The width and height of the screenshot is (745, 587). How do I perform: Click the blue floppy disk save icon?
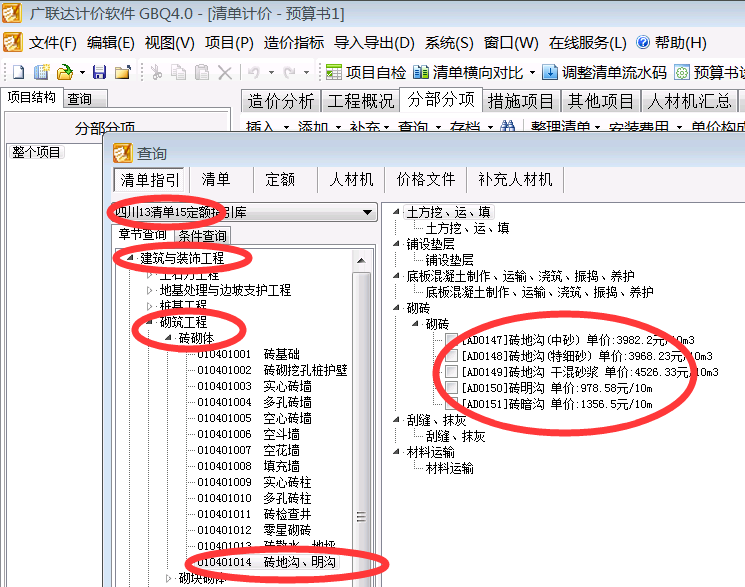point(99,72)
